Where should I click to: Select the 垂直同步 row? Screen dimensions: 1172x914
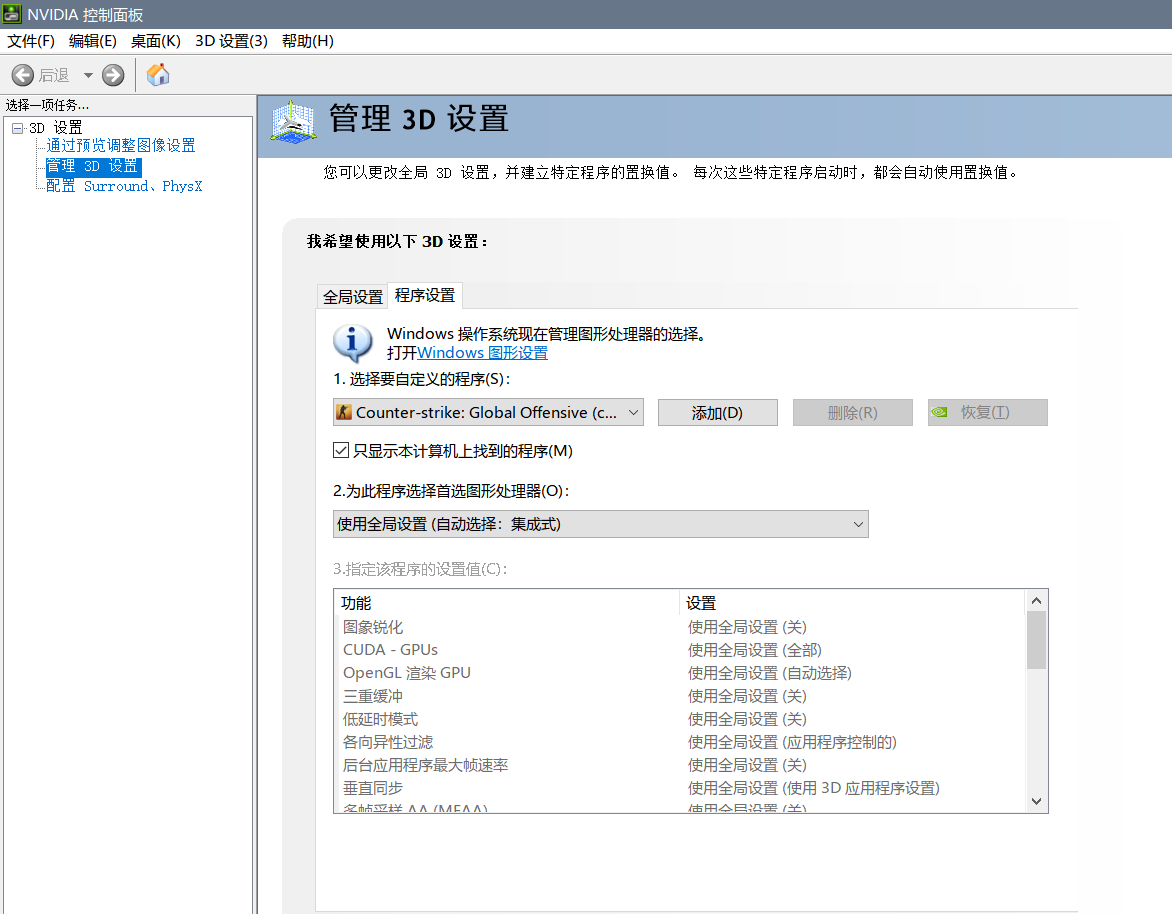[679, 788]
